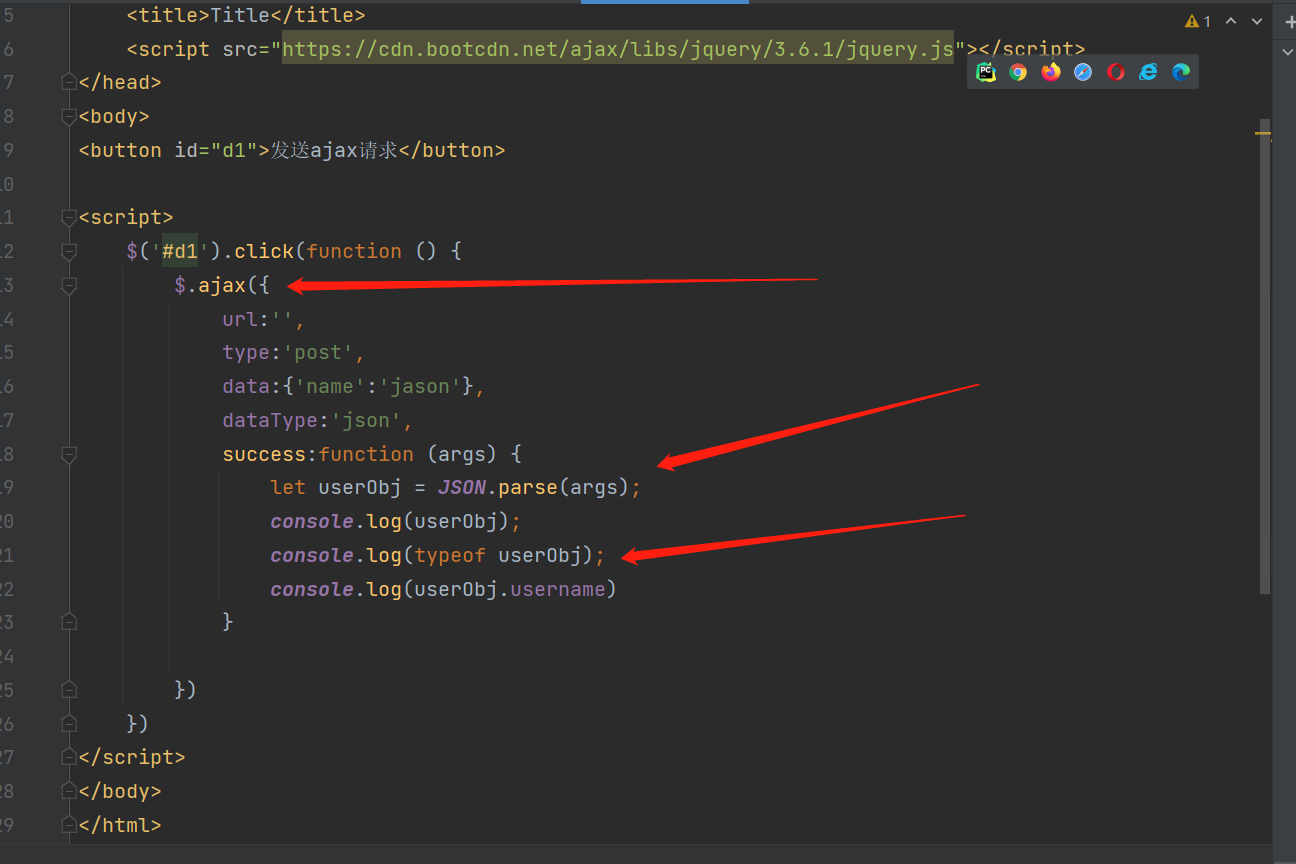Screen dimensions: 1296x864
Task: Fold the $.ajax({ call block
Action: tap(68, 285)
